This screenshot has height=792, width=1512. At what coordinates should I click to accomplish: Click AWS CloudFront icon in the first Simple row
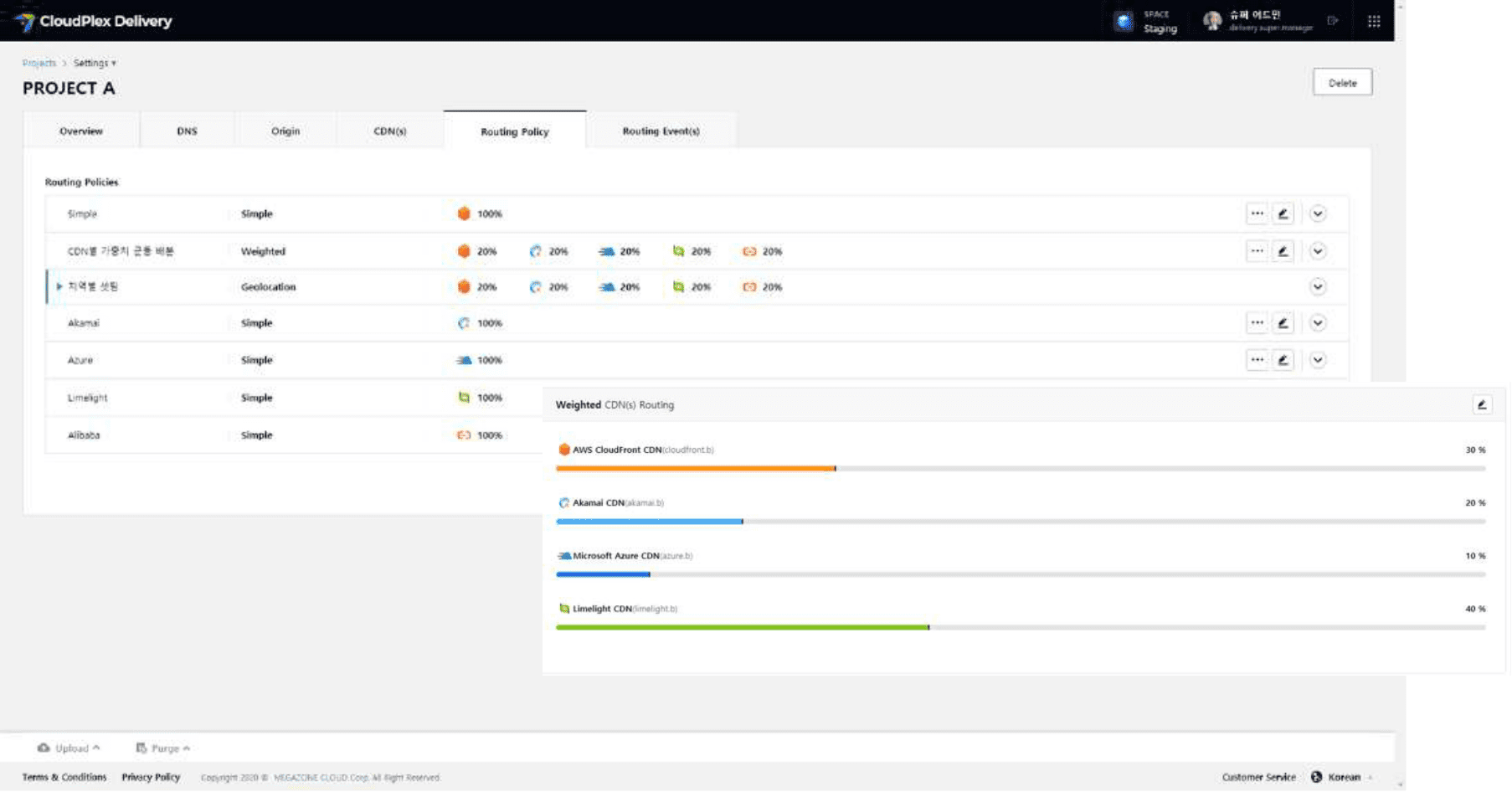pyautogui.click(x=464, y=213)
